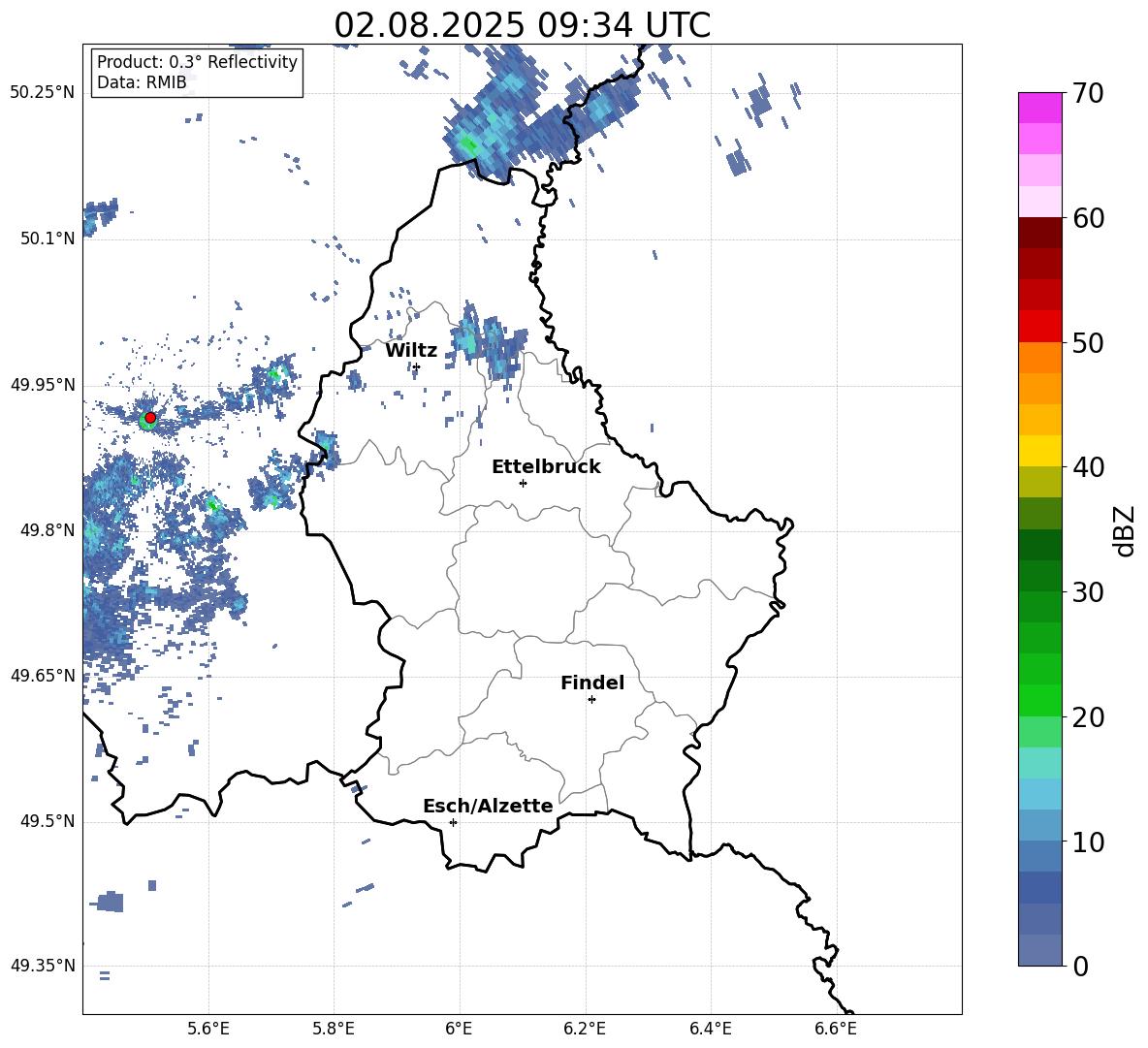Click the 49.8°N latitude label
The height and width of the screenshot is (1048, 1148).
pos(48,530)
